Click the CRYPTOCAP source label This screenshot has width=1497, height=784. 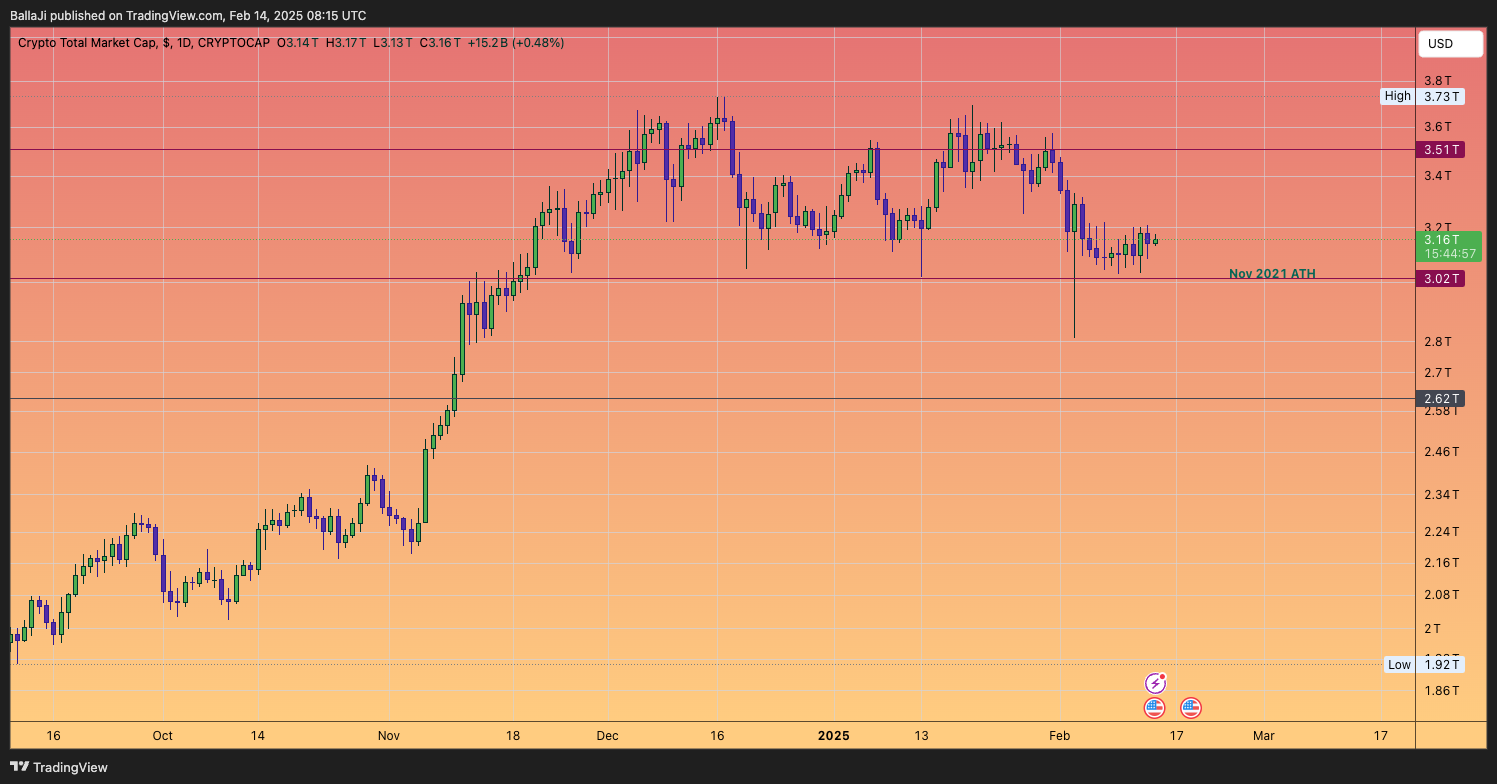click(x=234, y=43)
